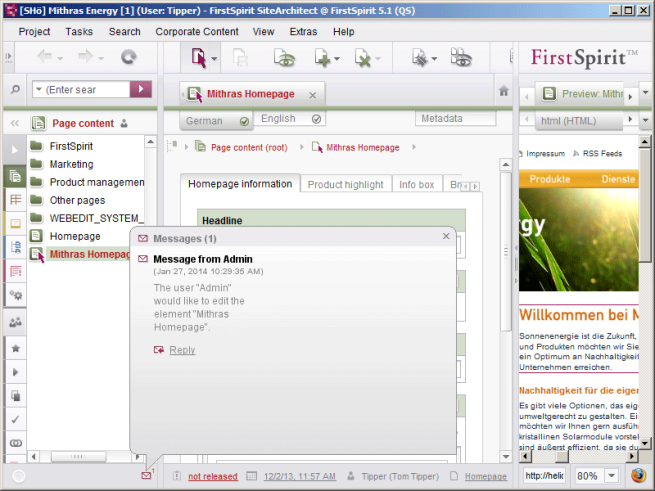Click the favorites star icon in sidebar
This screenshot has height=491, width=655.
[x=15, y=348]
